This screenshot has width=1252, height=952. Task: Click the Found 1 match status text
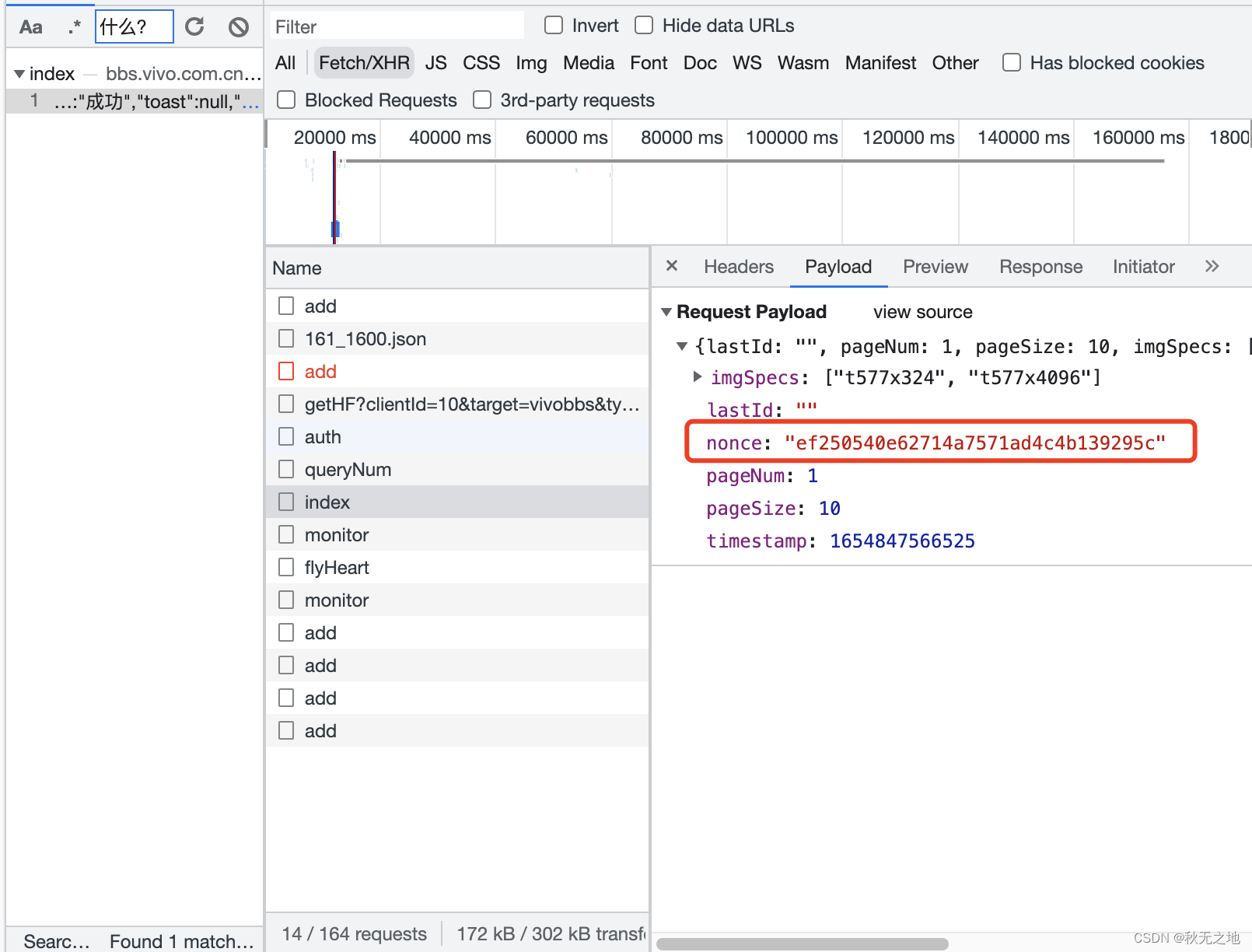point(182,941)
